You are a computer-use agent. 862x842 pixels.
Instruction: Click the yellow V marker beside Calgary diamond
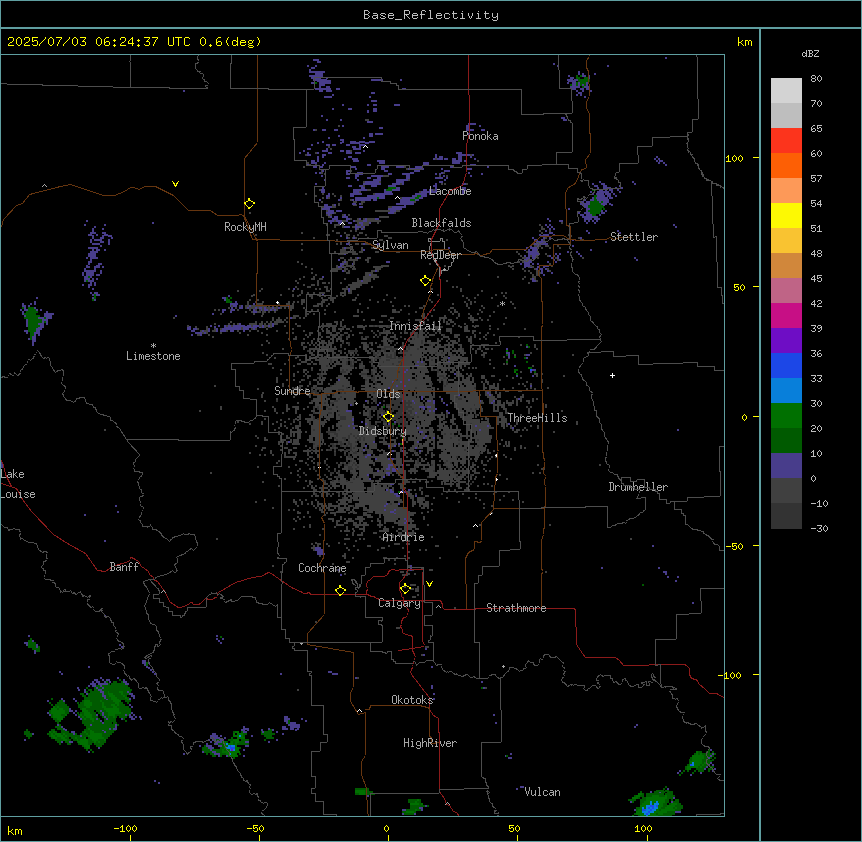click(x=429, y=584)
